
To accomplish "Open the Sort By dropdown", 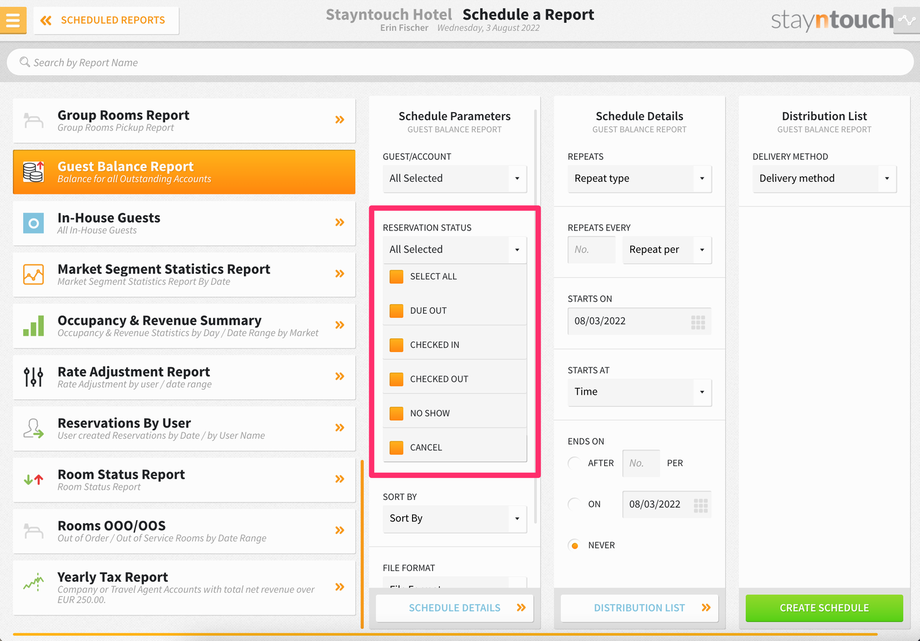I will 455,519.
